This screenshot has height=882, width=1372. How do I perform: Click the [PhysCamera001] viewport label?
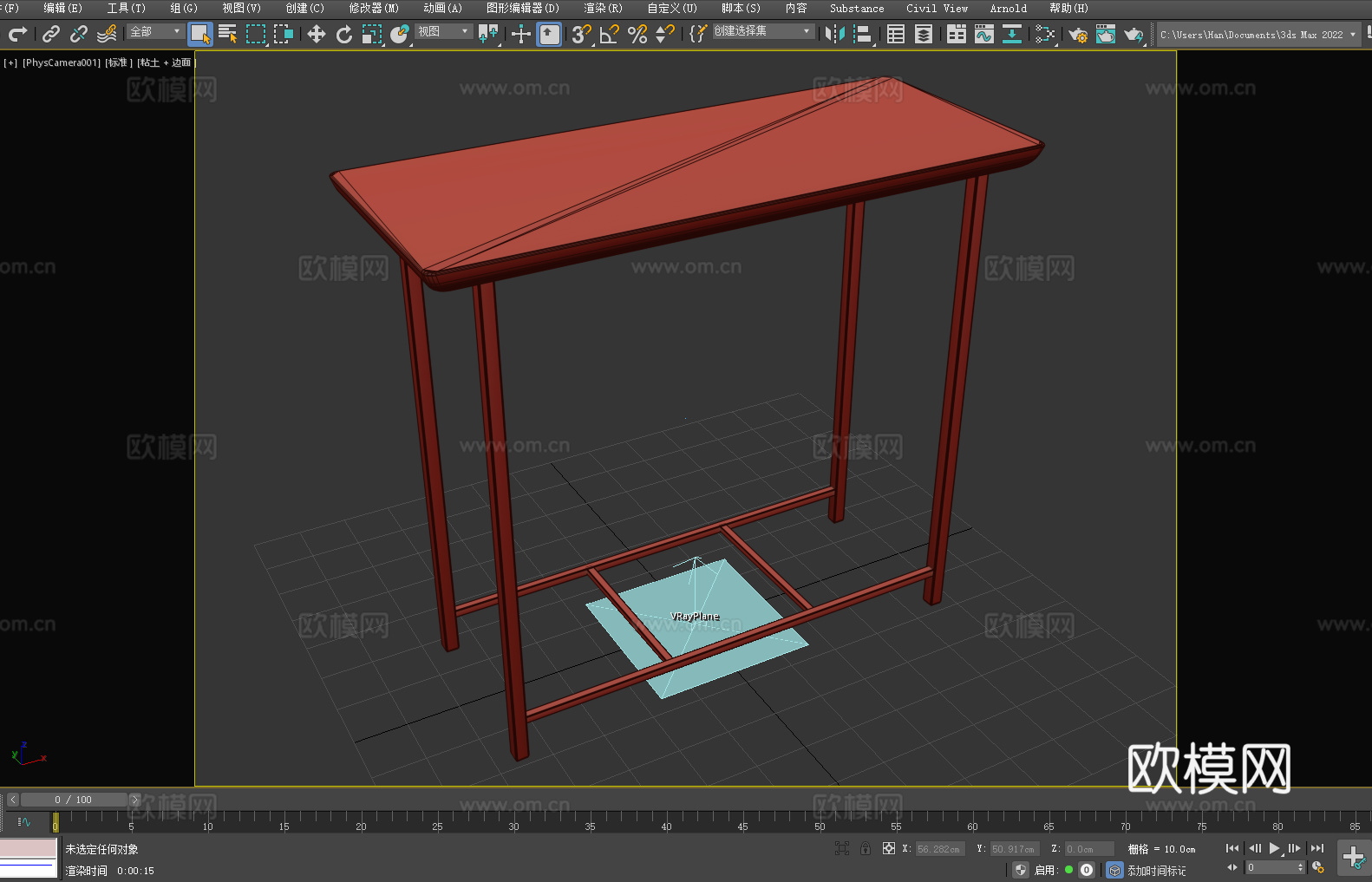tap(62, 62)
